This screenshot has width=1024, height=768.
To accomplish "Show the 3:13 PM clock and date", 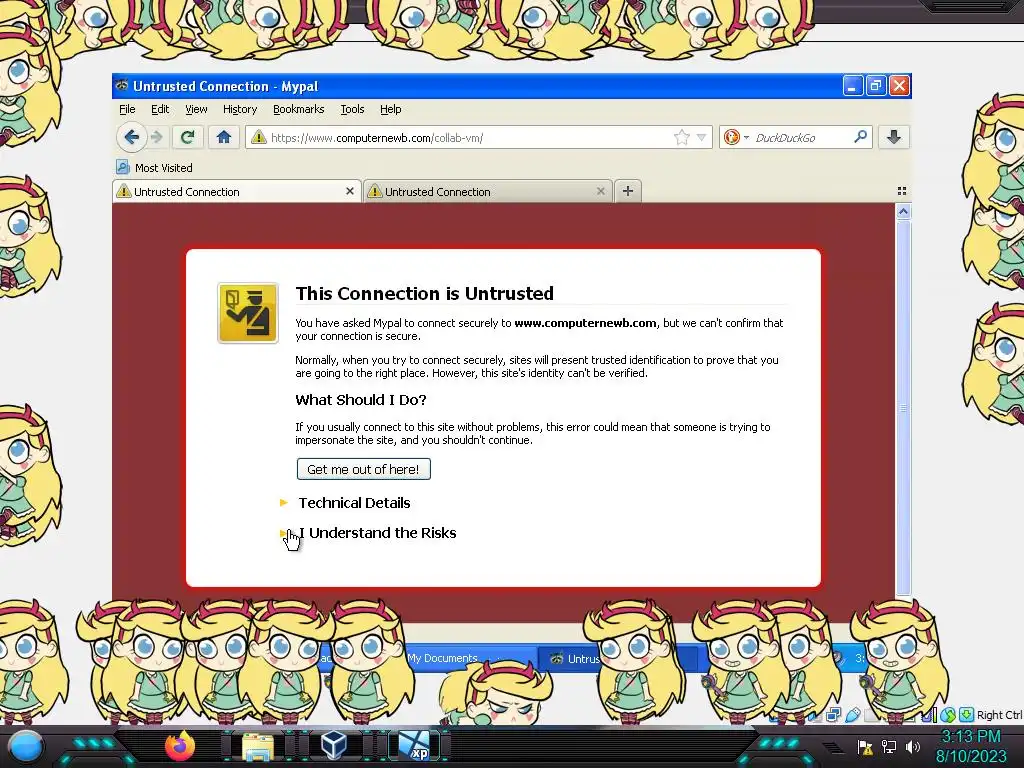I will click(x=971, y=746).
